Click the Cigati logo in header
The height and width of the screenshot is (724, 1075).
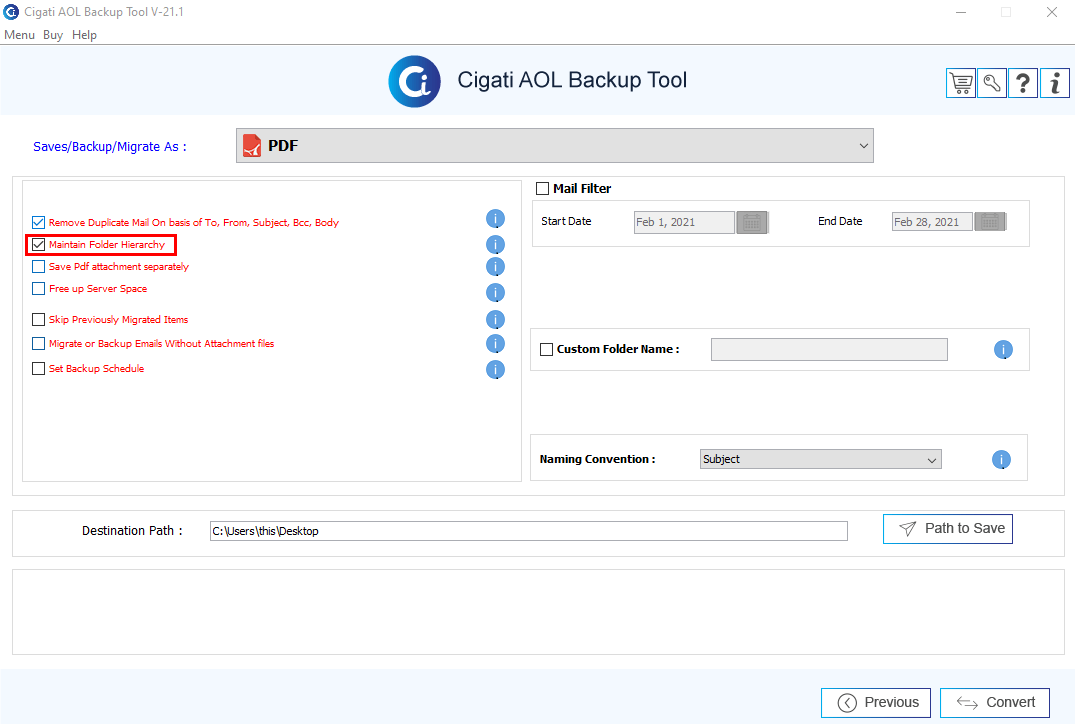tap(414, 82)
